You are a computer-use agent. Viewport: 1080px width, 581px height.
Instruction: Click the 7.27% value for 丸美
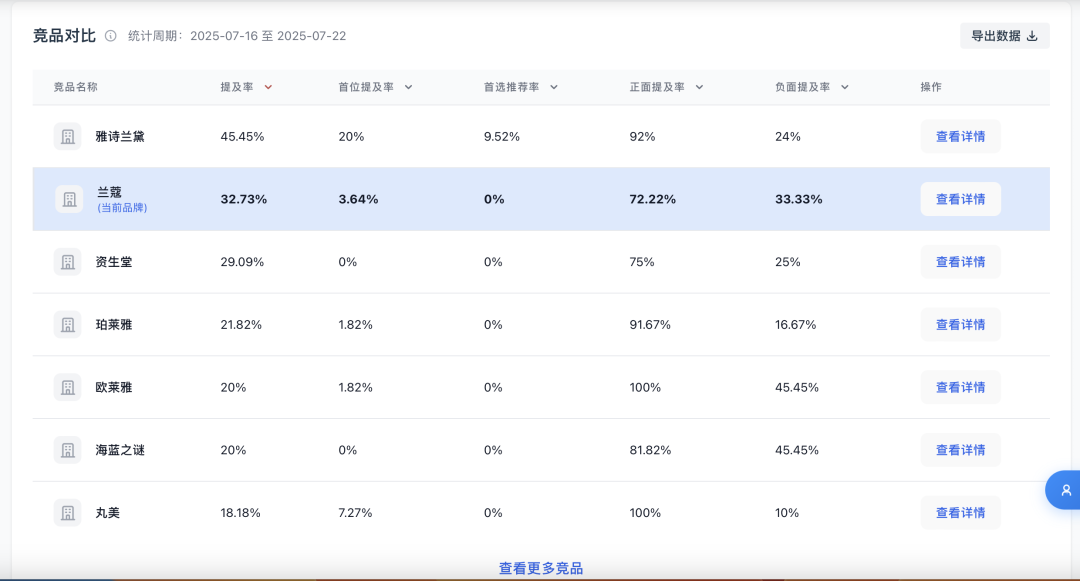355,512
